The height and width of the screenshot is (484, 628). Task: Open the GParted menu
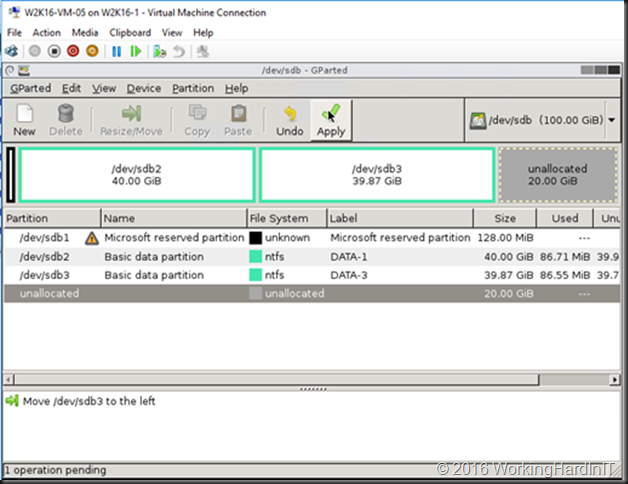(x=30, y=88)
